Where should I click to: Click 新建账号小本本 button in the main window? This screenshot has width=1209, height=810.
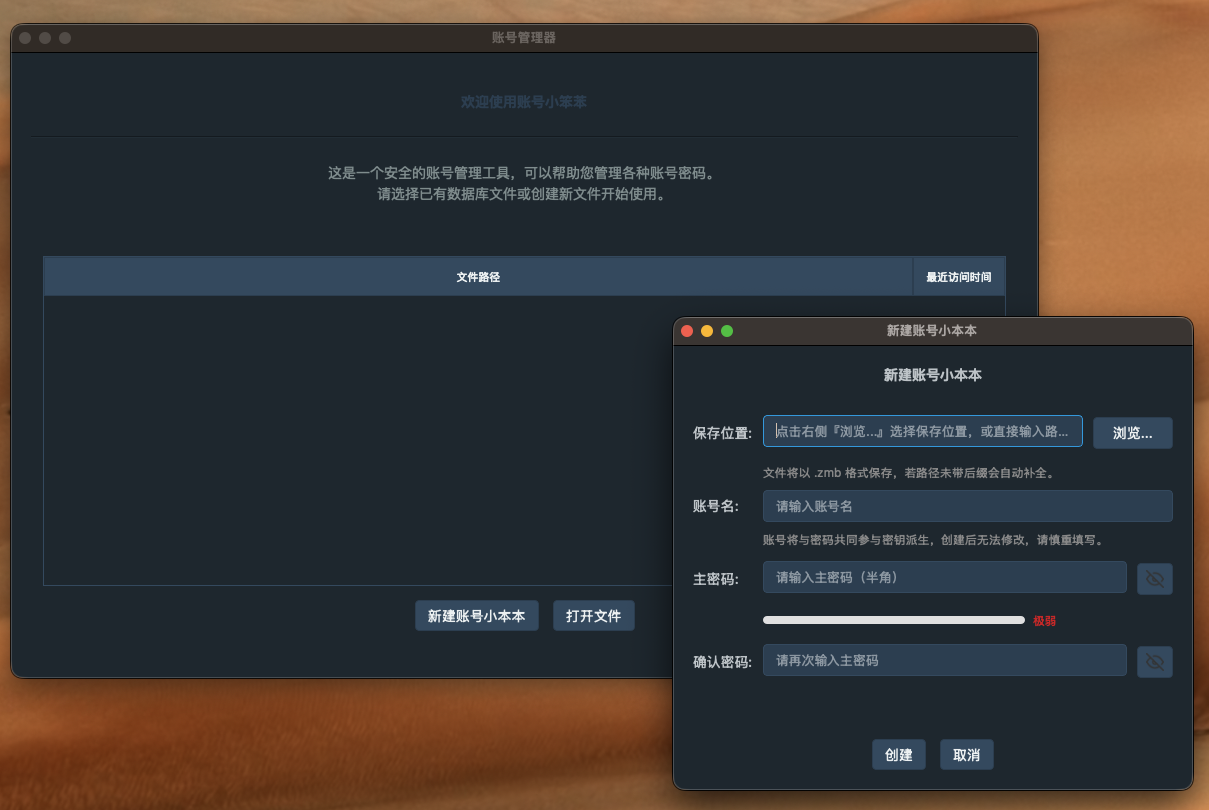coord(476,616)
